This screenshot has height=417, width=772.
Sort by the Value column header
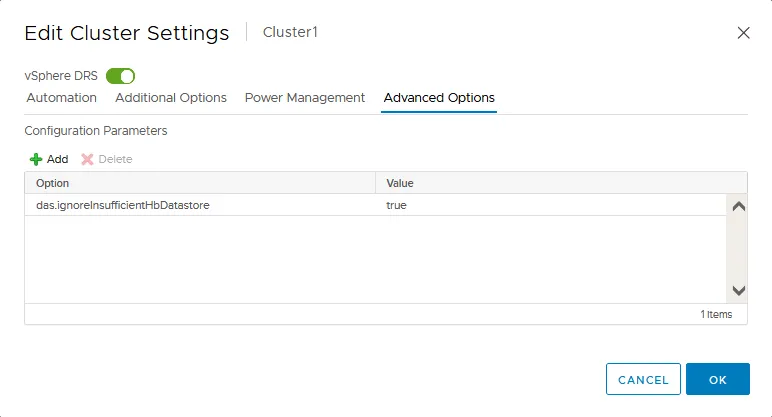tap(560, 183)
